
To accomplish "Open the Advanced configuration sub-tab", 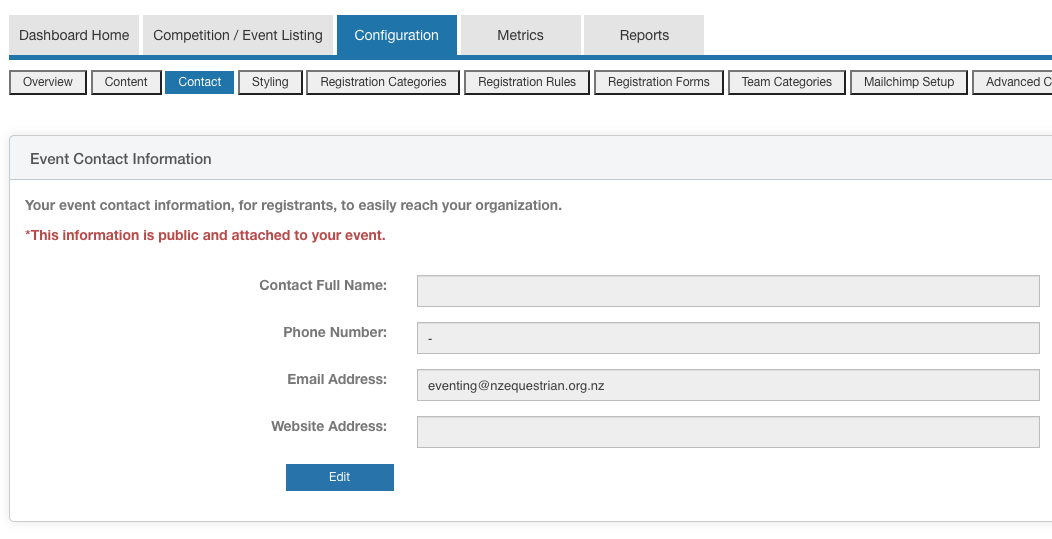I will pos(1016,82).
